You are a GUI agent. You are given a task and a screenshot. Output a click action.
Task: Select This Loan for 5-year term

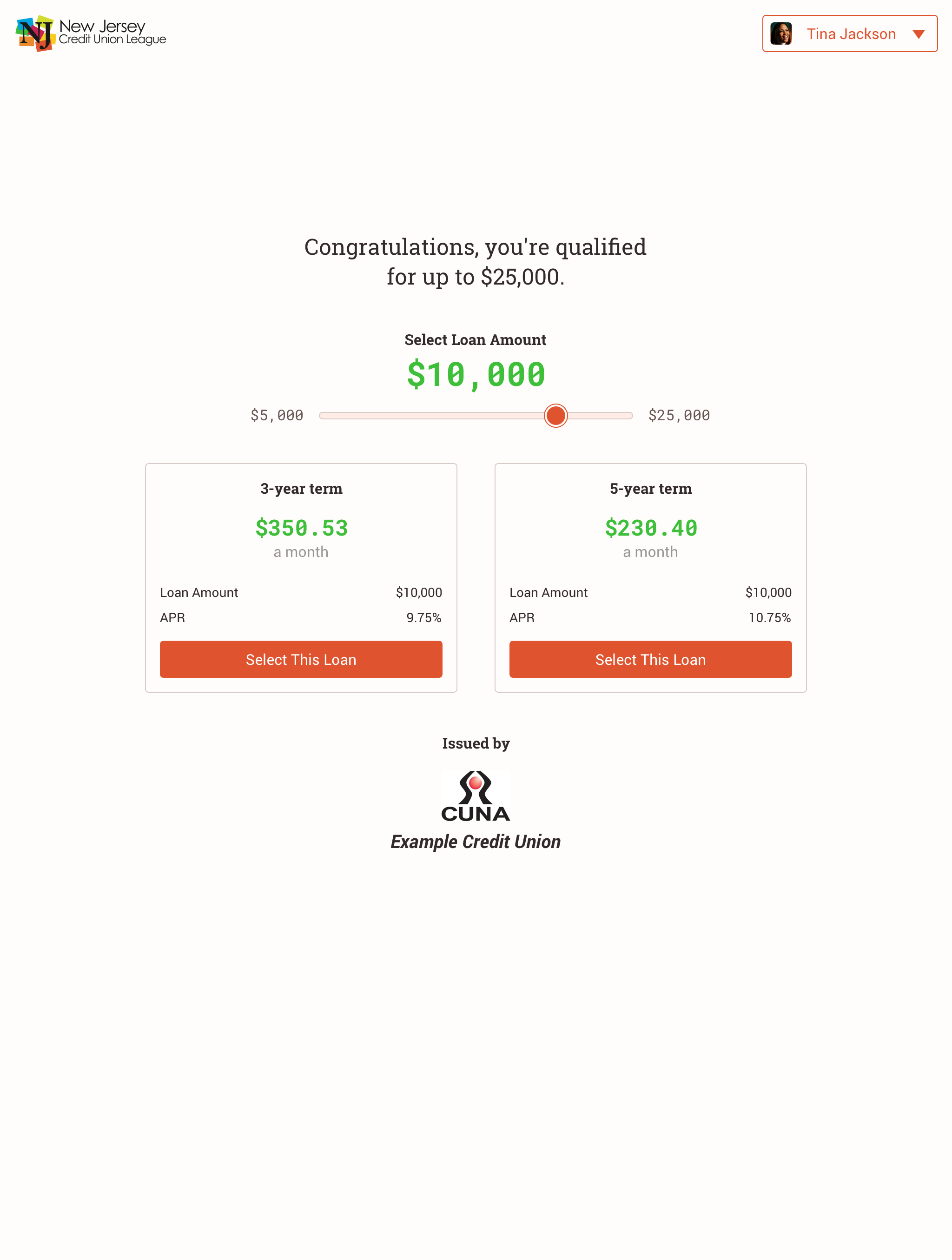[x=651, y=660]
